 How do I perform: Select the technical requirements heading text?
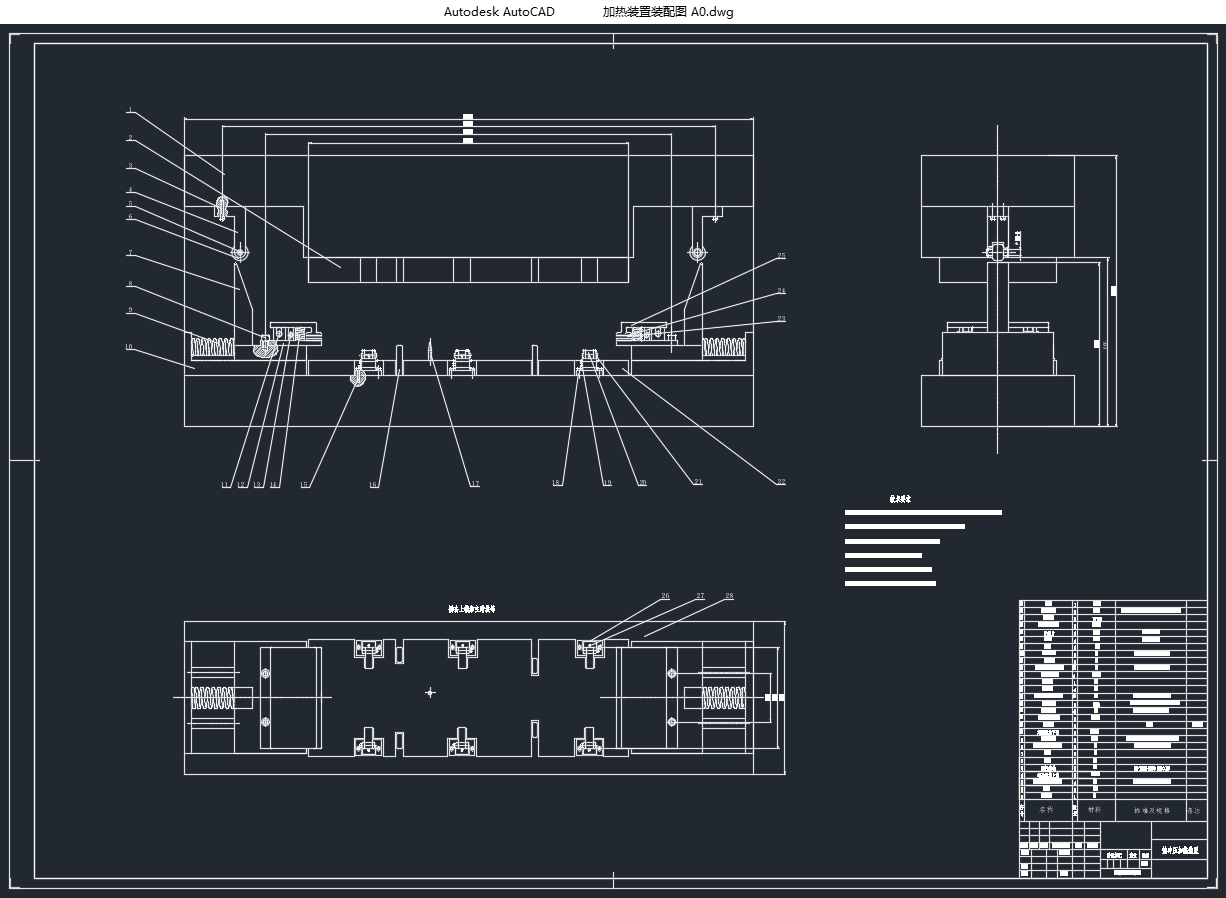900,498
